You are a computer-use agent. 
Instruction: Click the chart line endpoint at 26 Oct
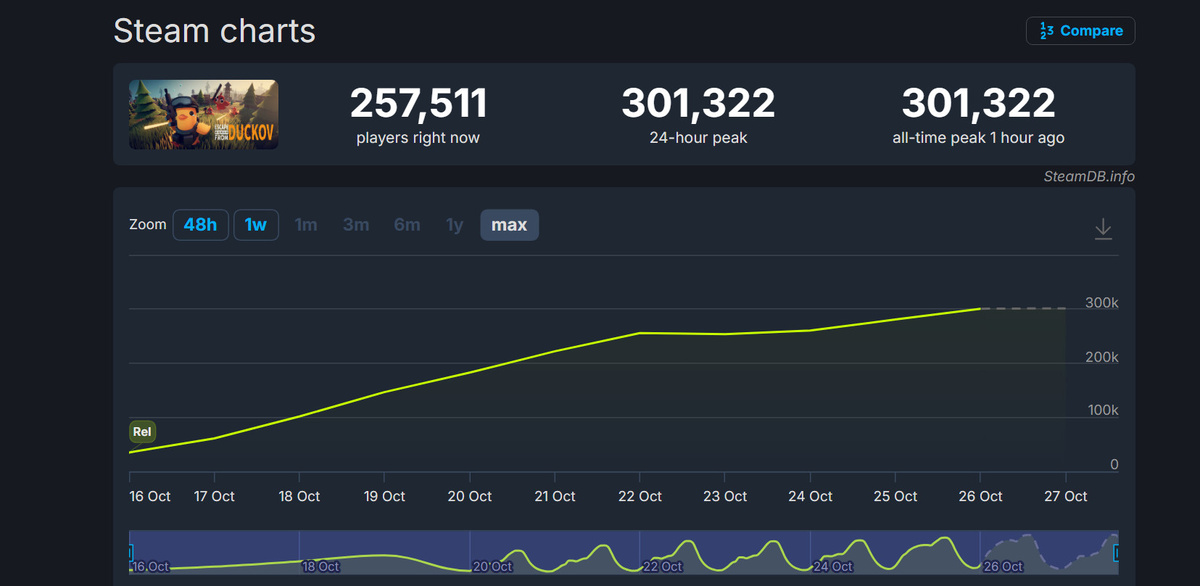[981, 309]
